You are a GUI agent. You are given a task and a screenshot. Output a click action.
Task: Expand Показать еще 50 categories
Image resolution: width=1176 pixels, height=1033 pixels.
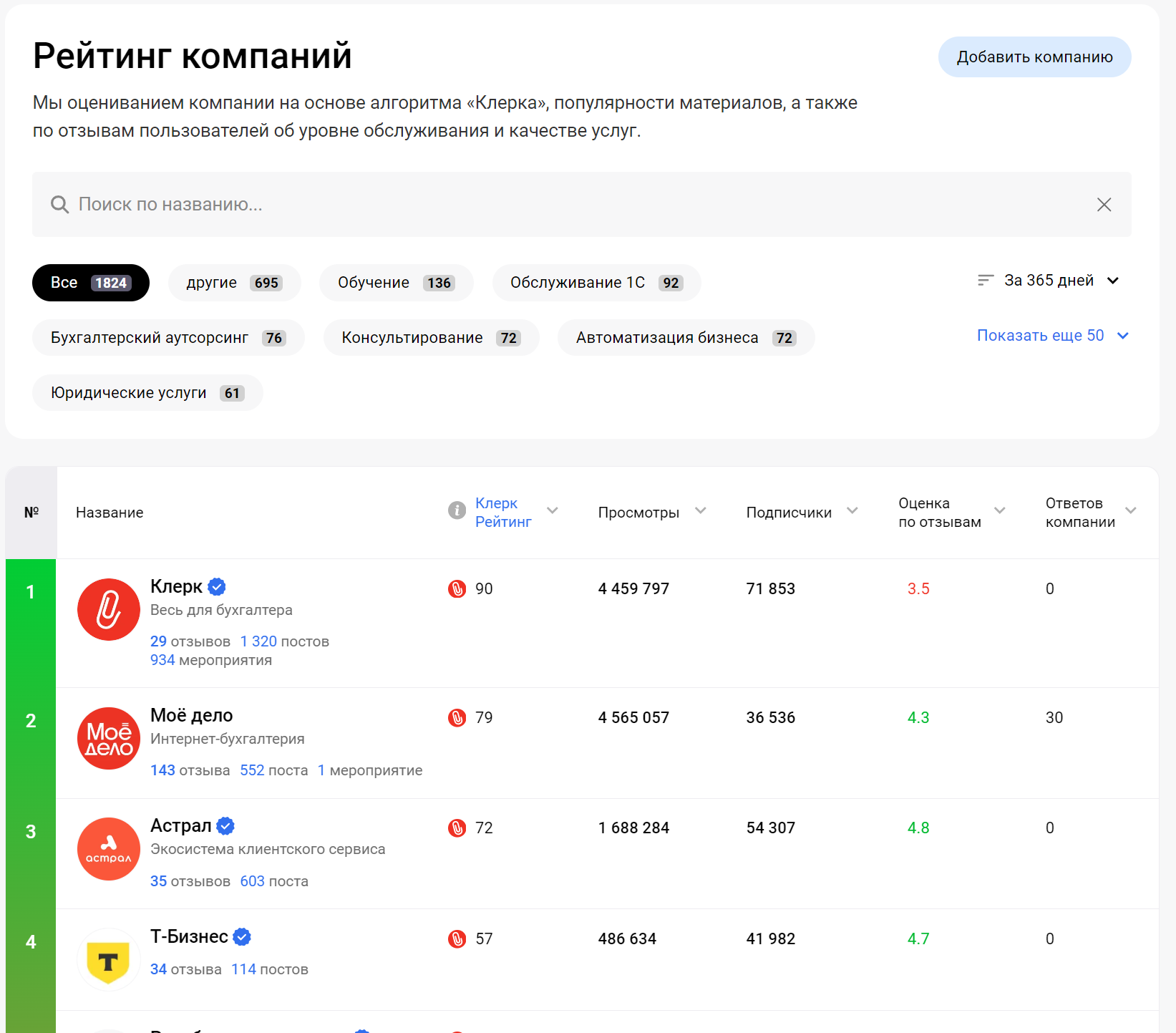1052,336
